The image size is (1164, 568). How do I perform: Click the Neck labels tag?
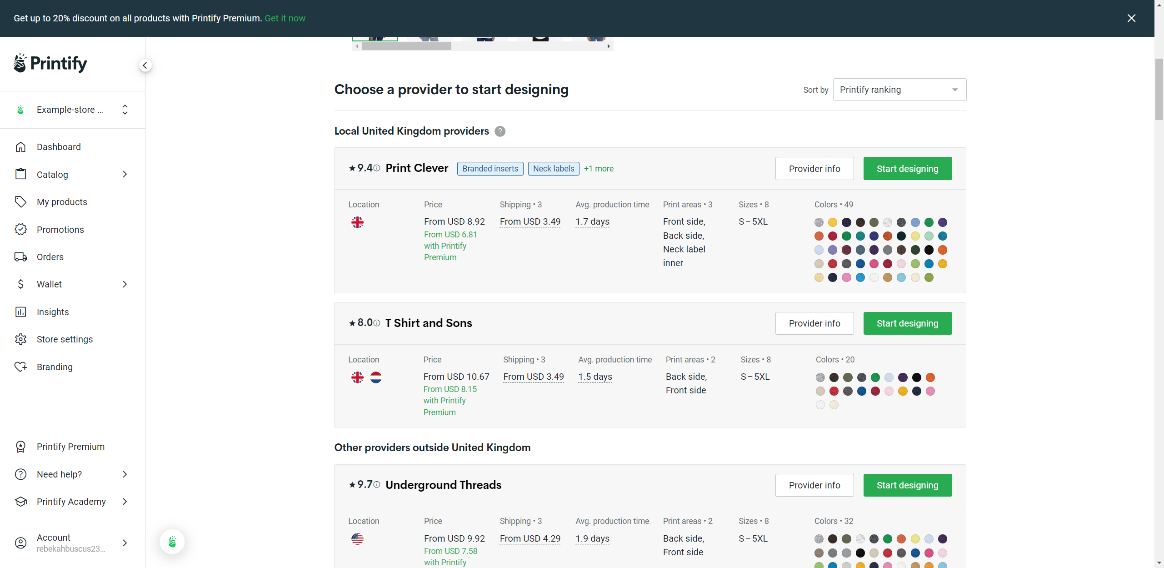(x=554, y=169)
